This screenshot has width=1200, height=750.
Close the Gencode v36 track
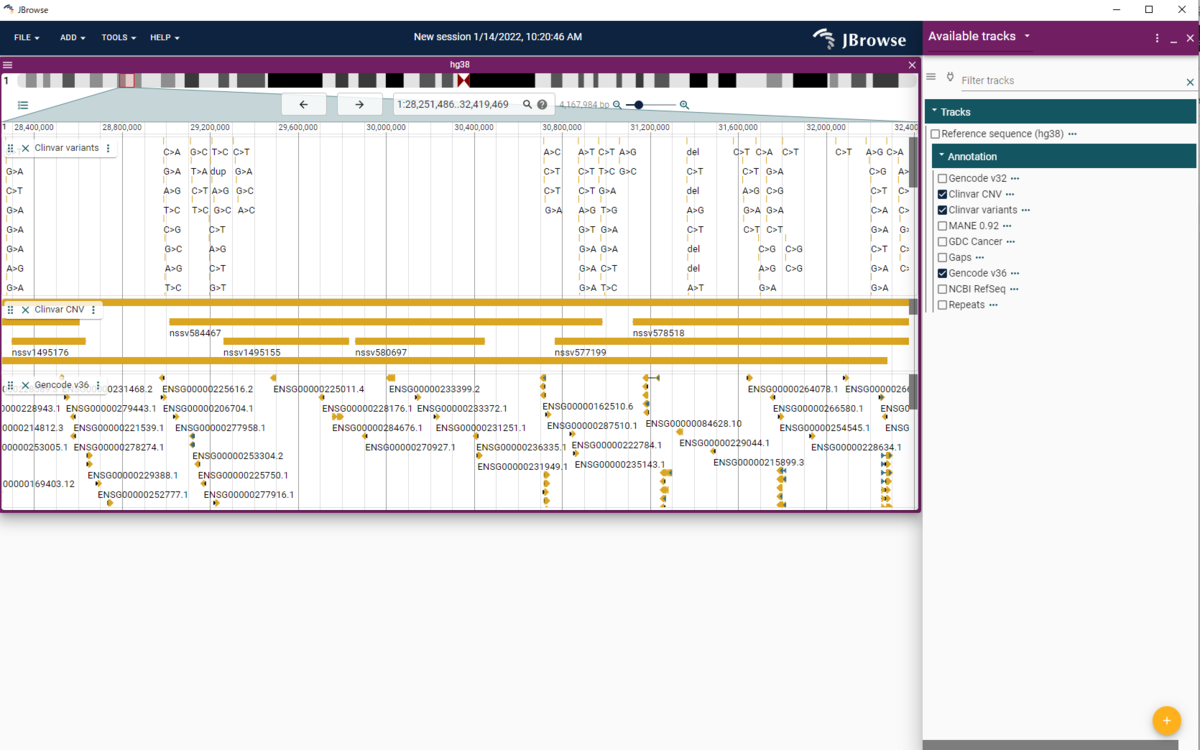(x=26, y=385)
